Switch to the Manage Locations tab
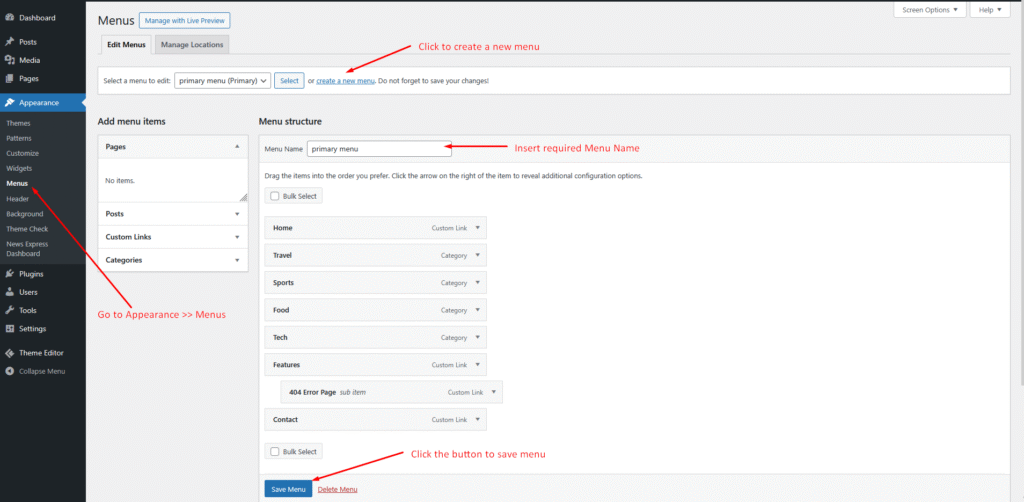 (x=192, y=45)
